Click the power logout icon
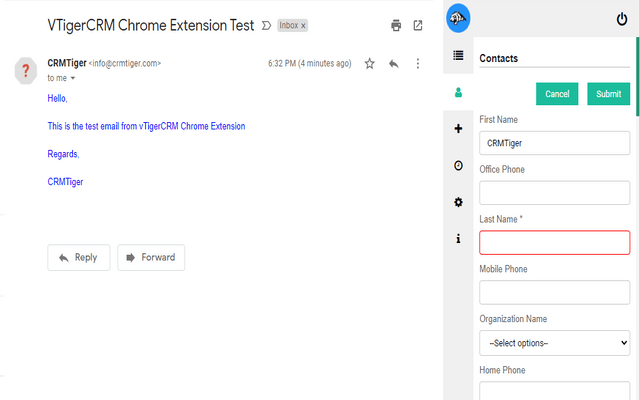The height and width of the screenshot is (400, 640). tap(622, 19)
